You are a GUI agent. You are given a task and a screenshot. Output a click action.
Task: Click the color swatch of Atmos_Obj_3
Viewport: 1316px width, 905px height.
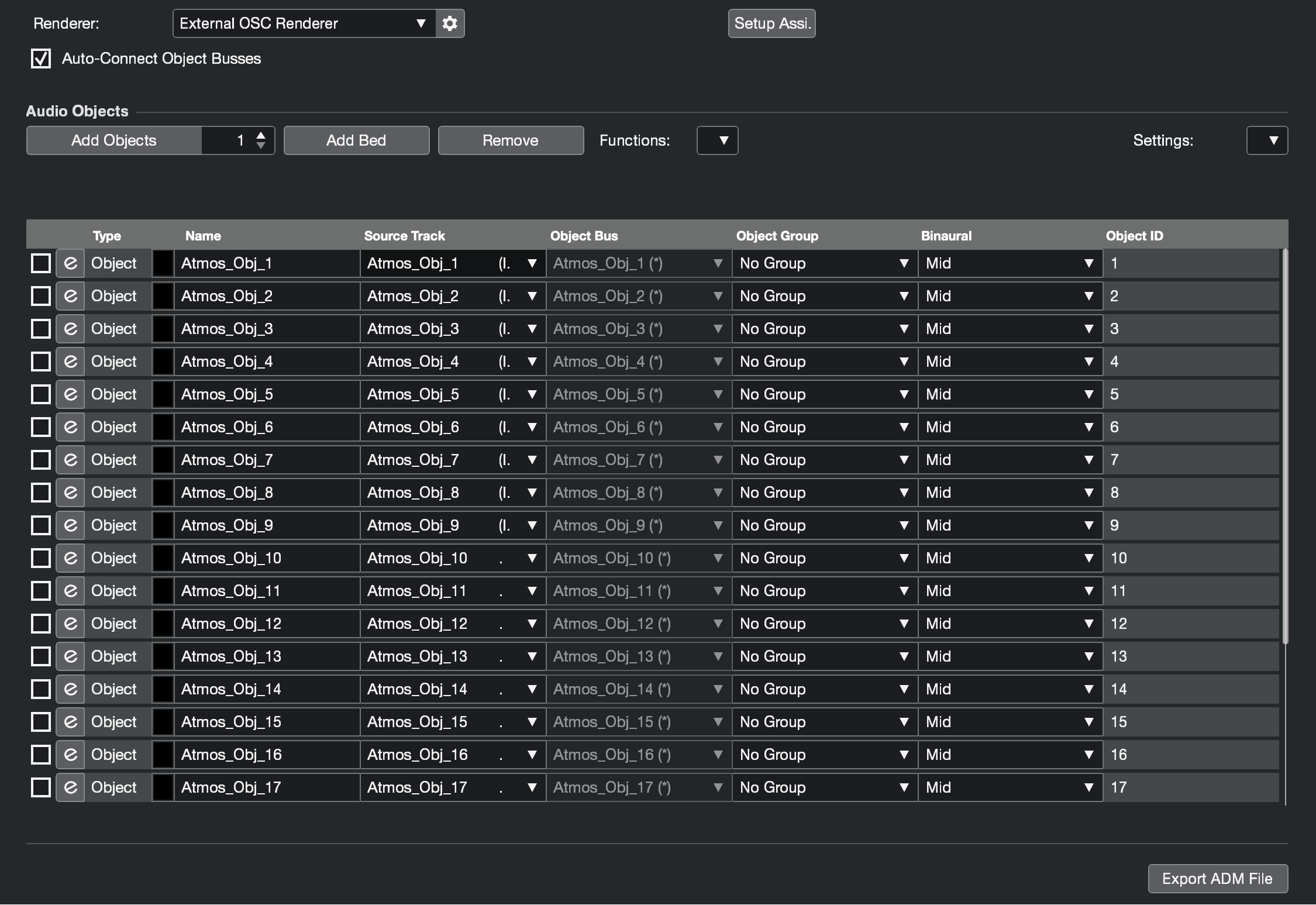pyautogui.click(x=163, y=329)
